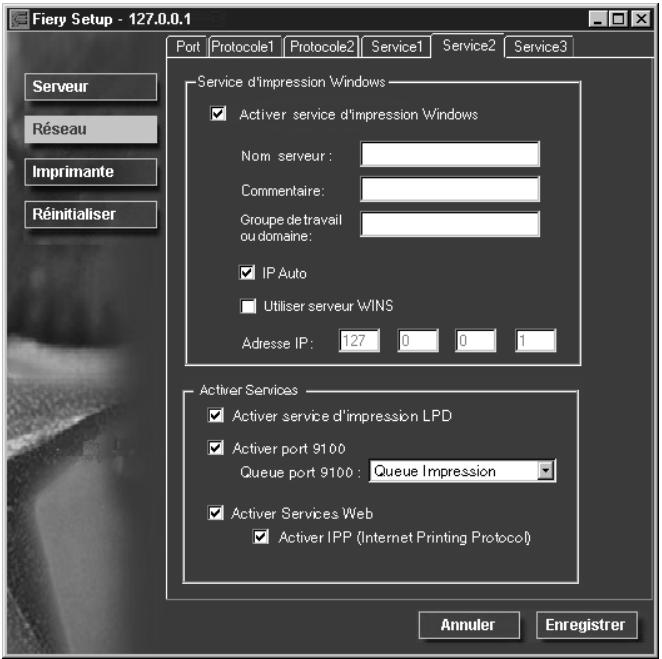Open the Service1 tab

coord(396,47)
